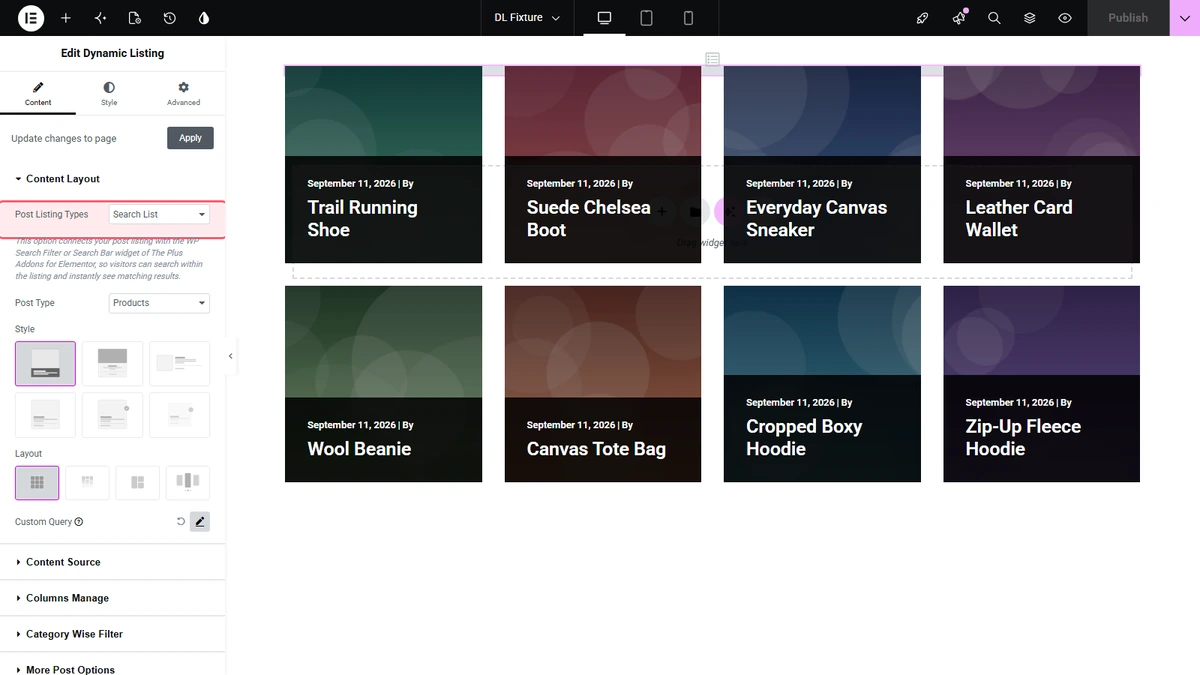
Task: Open the Trail Running Shoe title link
Action: pos(362,218)
